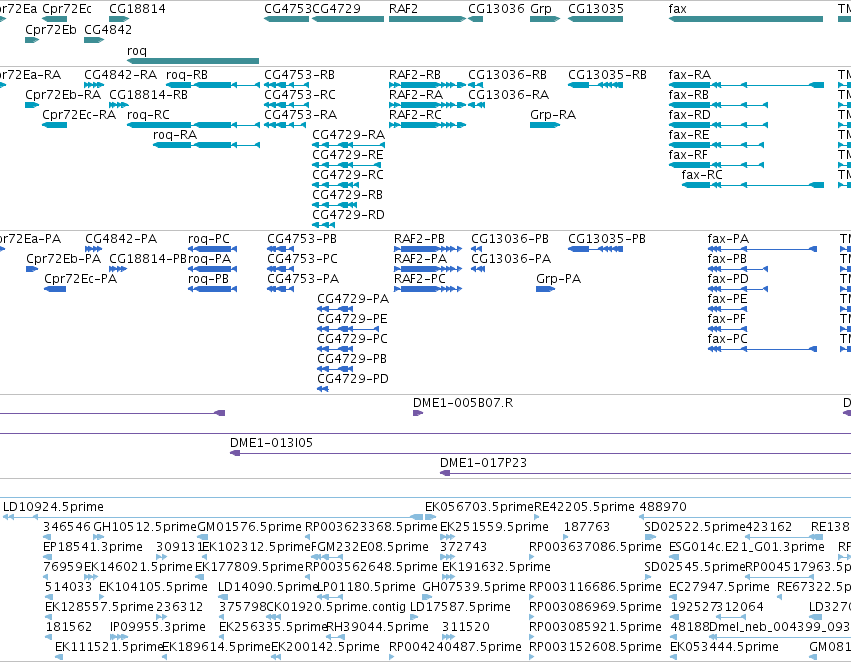Open EST 187763 label
851x662 pixels.
point(587,527)
